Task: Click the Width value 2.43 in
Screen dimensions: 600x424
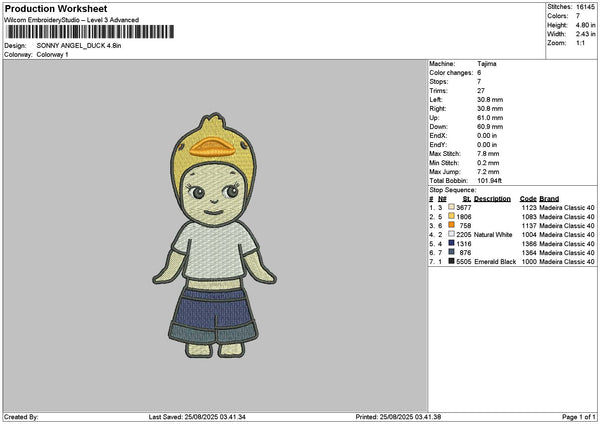Action: (x=585, y=34)
